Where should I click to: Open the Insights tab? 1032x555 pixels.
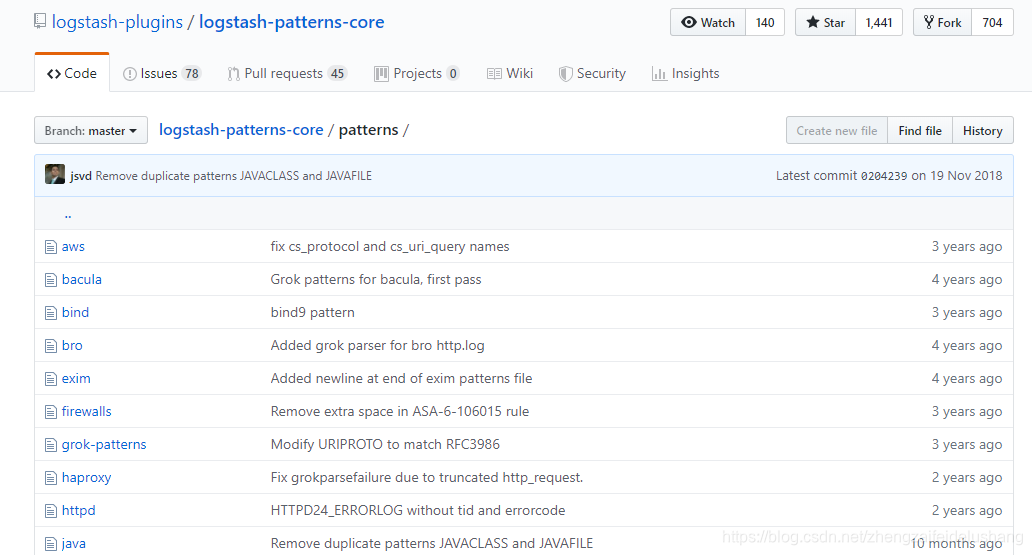click(x=686, y=73)
